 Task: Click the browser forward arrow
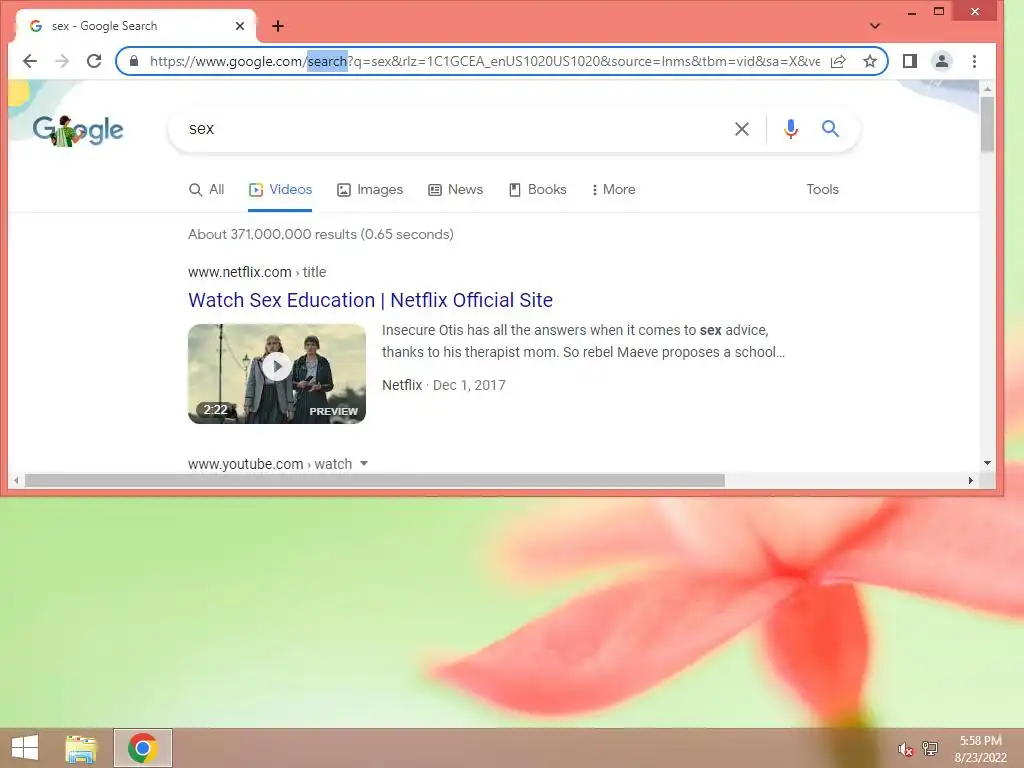coord(62,61)
